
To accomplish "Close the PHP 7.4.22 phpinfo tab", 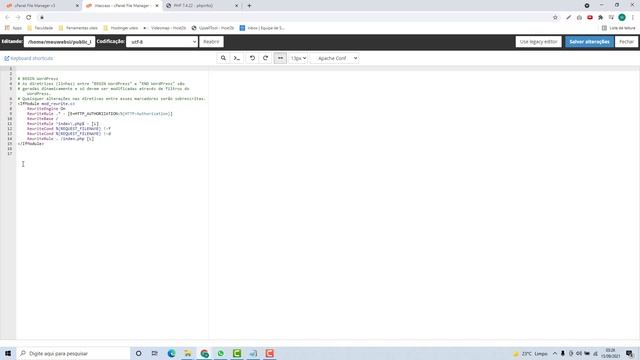I will [236, 6].
